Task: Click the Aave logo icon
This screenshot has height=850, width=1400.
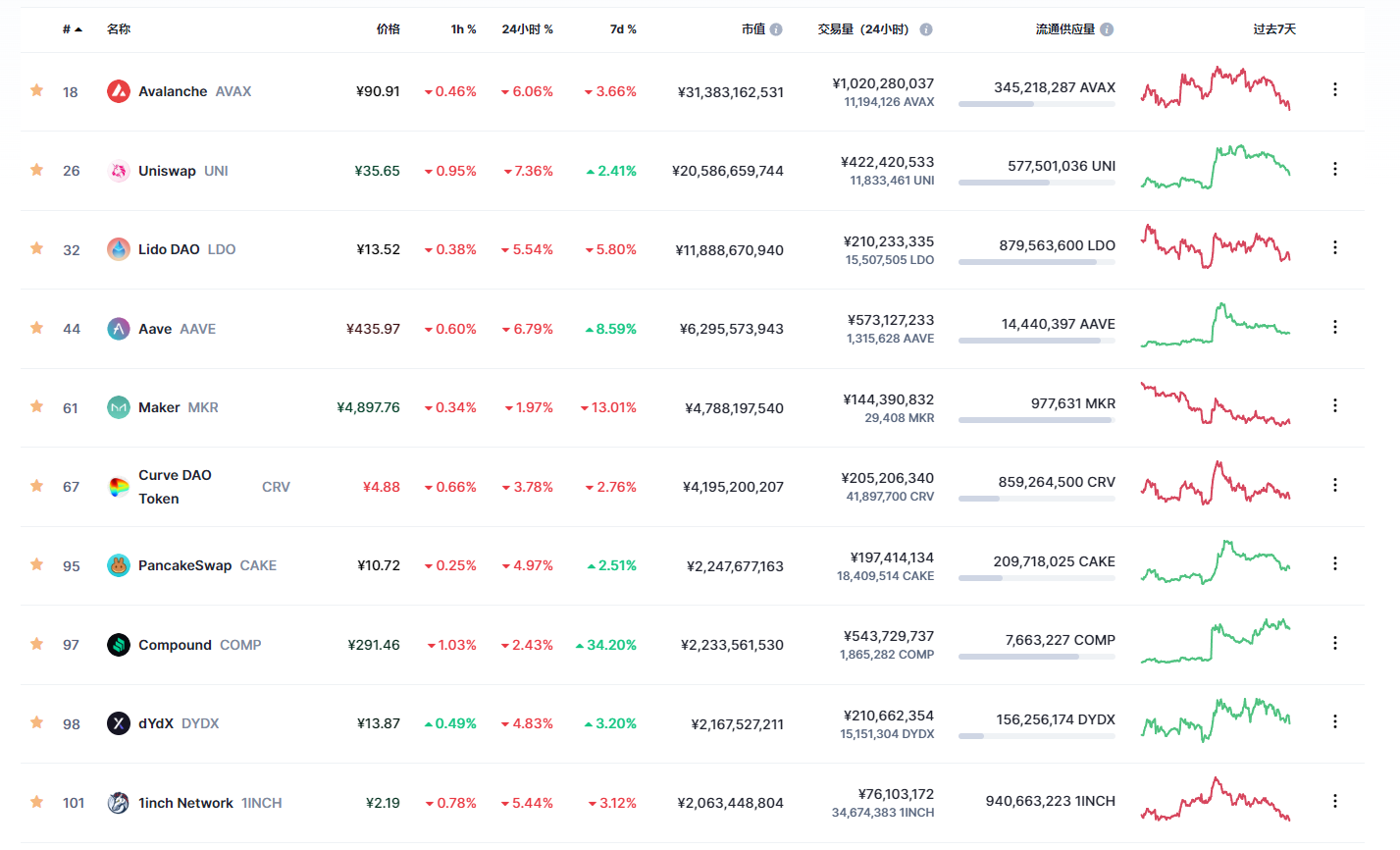Action: click(119, 329)
